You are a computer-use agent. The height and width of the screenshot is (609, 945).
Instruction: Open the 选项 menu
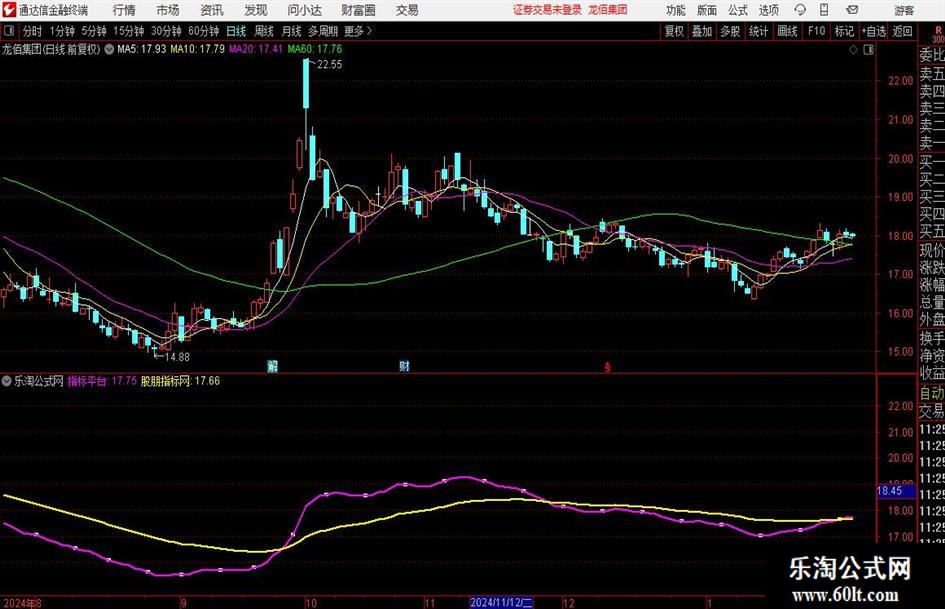768,10
